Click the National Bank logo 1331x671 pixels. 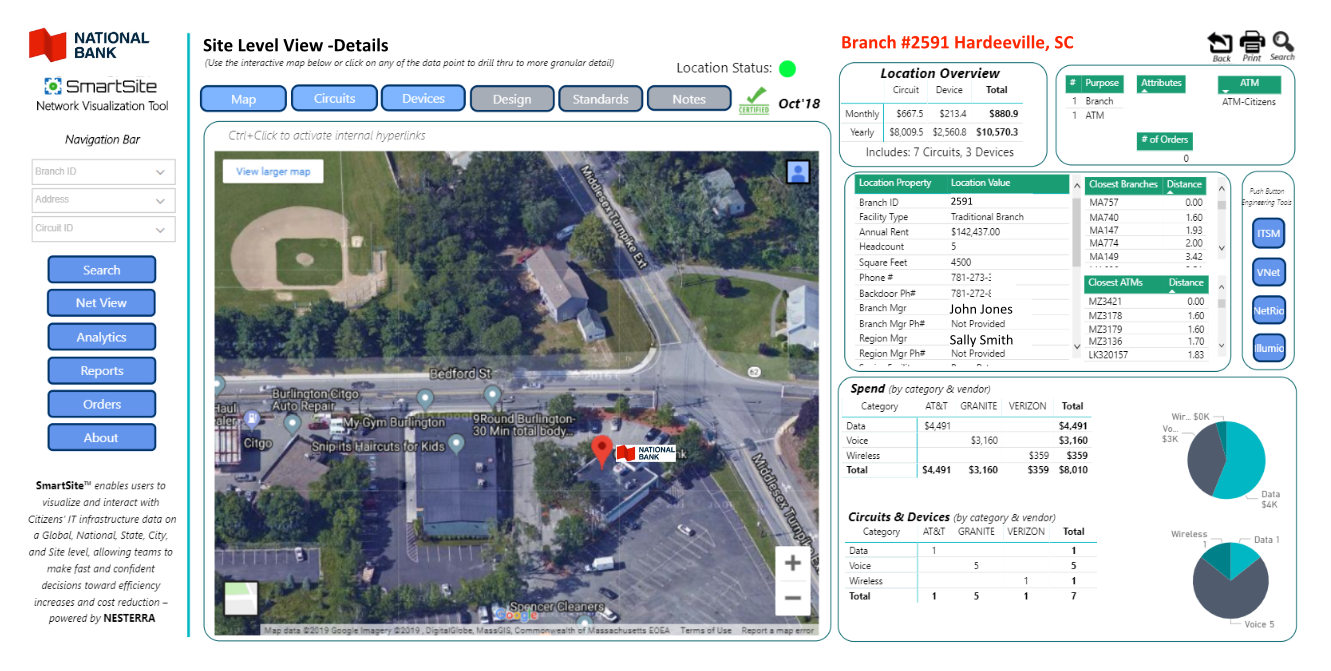pos(88,45)
